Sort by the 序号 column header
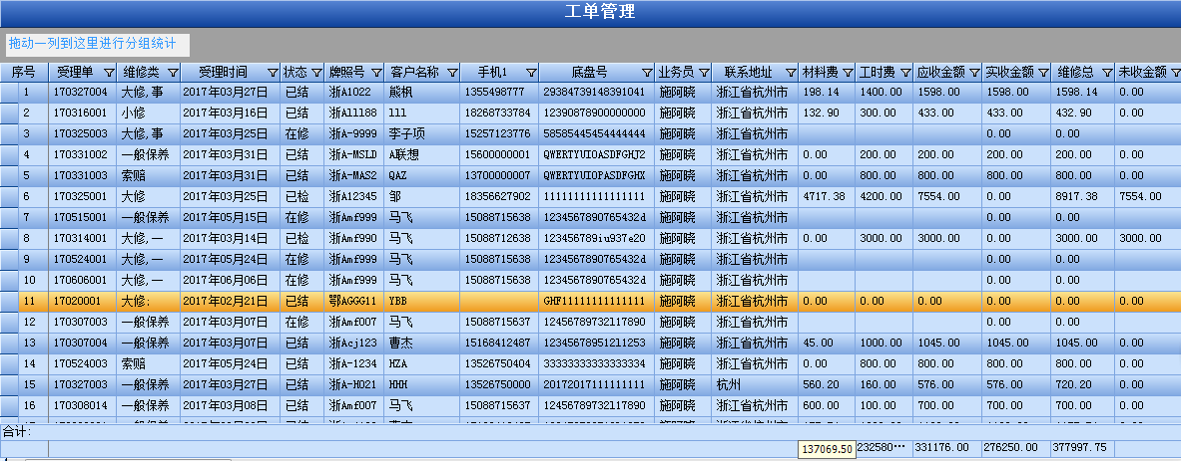This screenshot has width=1181, height=461. click(23, 73)
